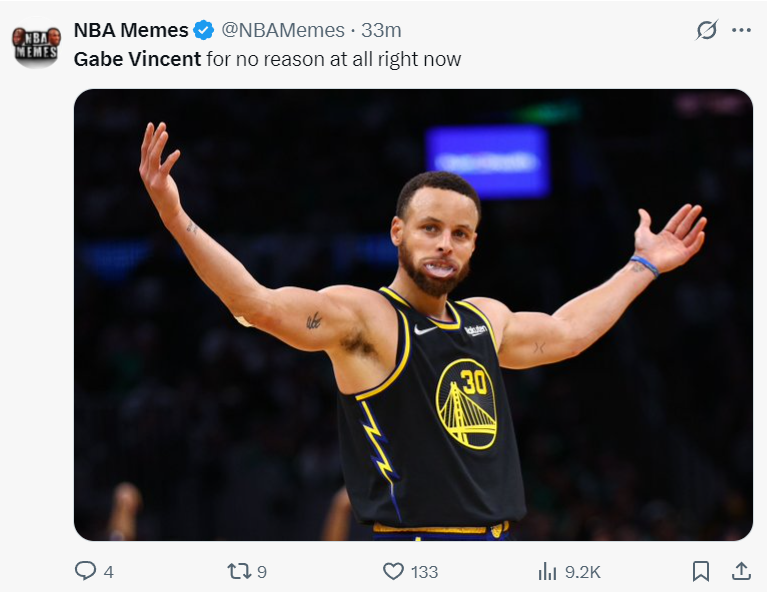The image size is (767, 592).
Task: Click the reply speech bubble icon
Action: pos(87,571)
